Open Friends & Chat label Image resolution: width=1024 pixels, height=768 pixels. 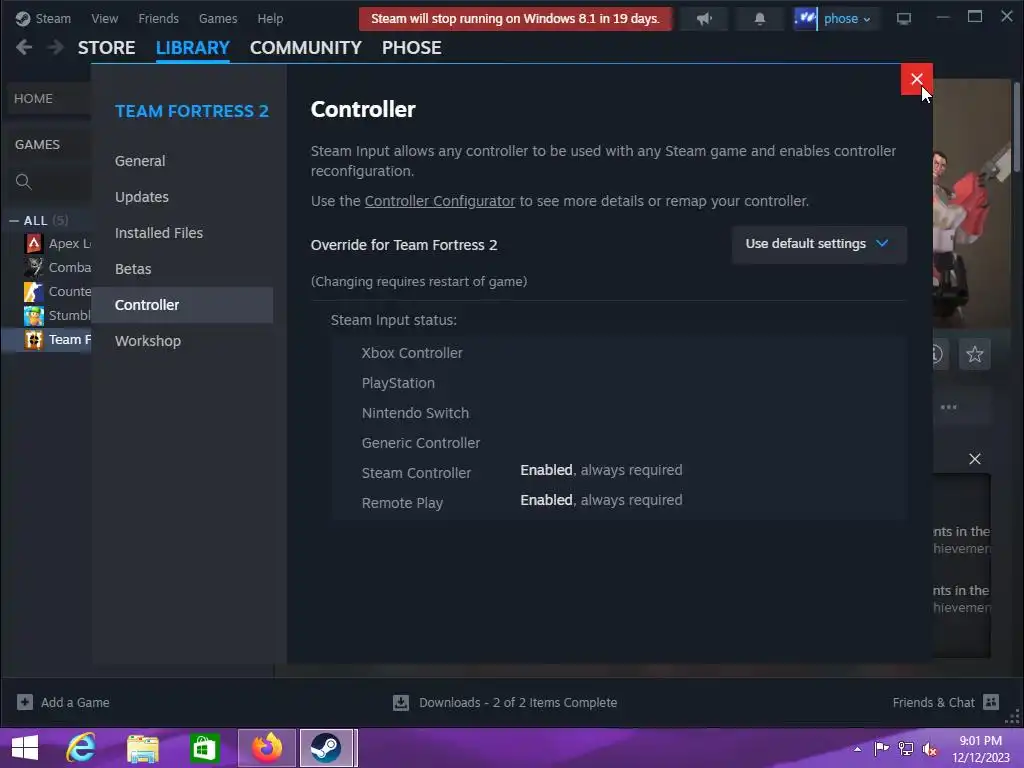pos(933,703)
